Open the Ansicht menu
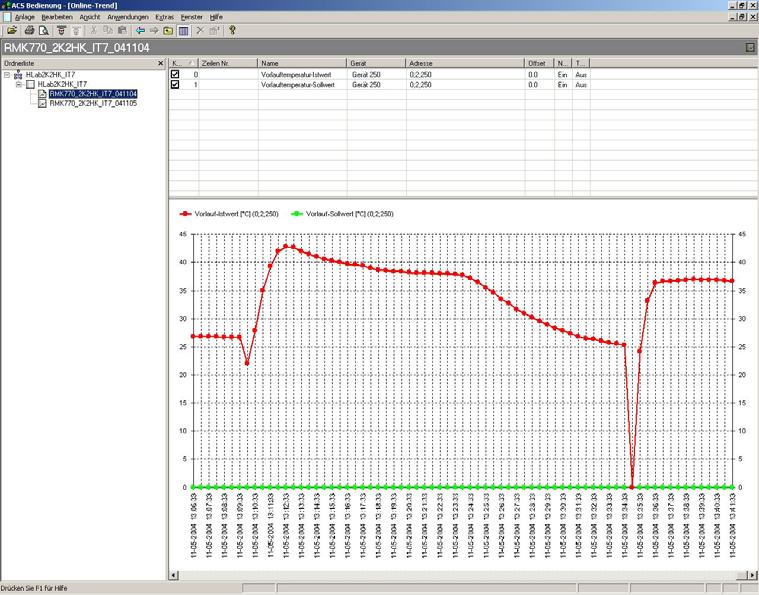 click(90, 17)
